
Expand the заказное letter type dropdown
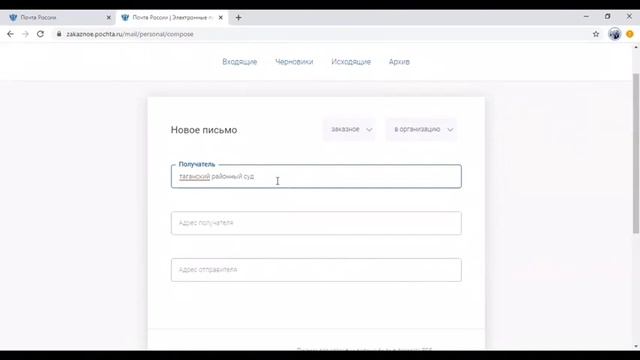click(x=350, y=129)
